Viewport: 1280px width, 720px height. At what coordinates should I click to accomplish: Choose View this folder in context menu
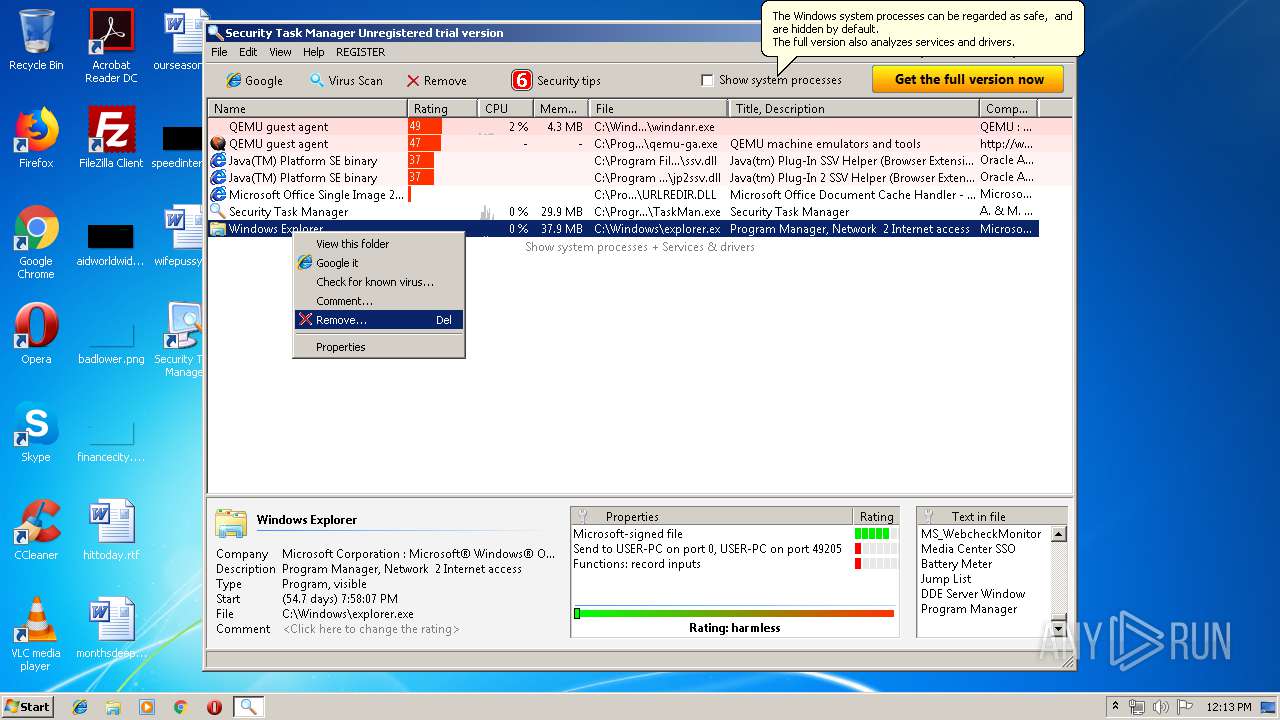point(378,244)
